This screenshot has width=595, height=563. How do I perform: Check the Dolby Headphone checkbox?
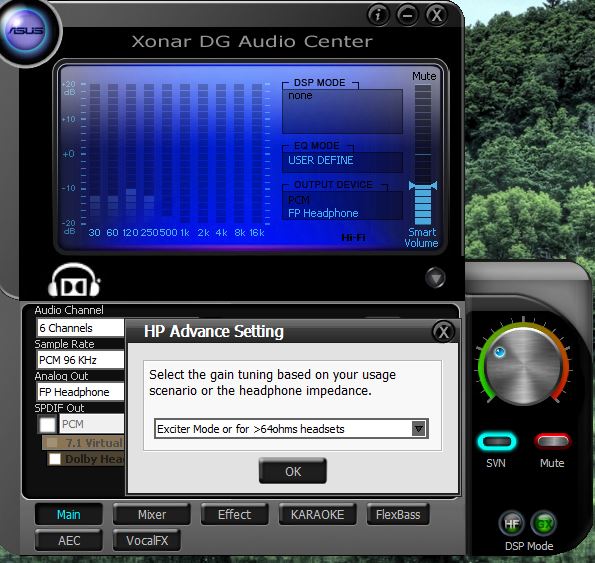(x=55, y=459)
